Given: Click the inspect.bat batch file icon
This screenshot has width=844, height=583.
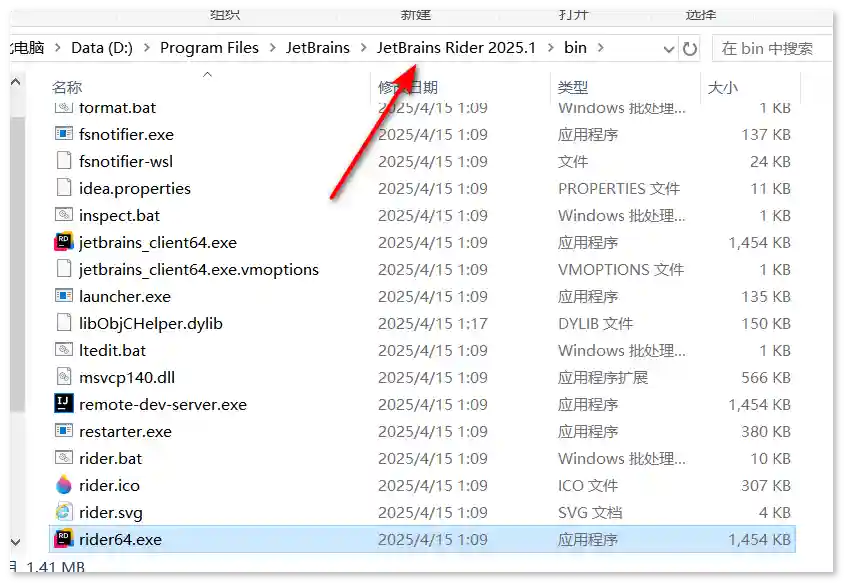Looking at the screenshot, I should 64,215.
